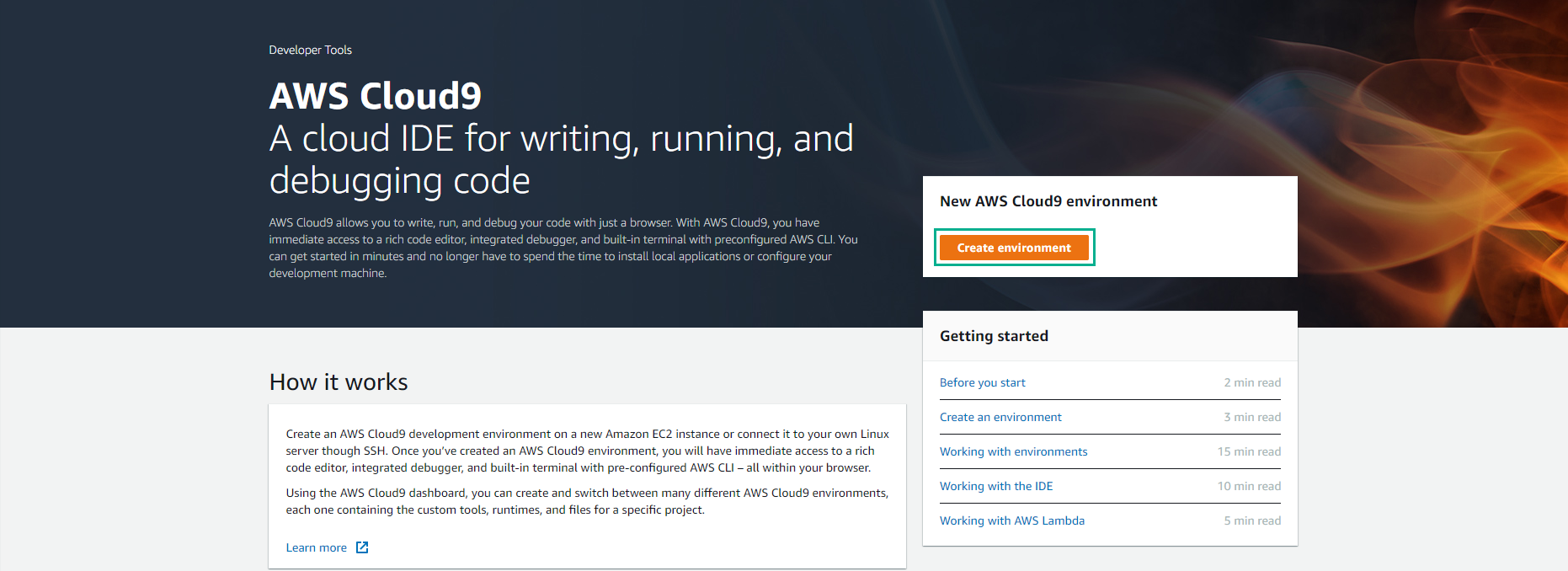Click the AWS Cloud9 page title
Viewport: 1568px width, 571px height.
375,96
